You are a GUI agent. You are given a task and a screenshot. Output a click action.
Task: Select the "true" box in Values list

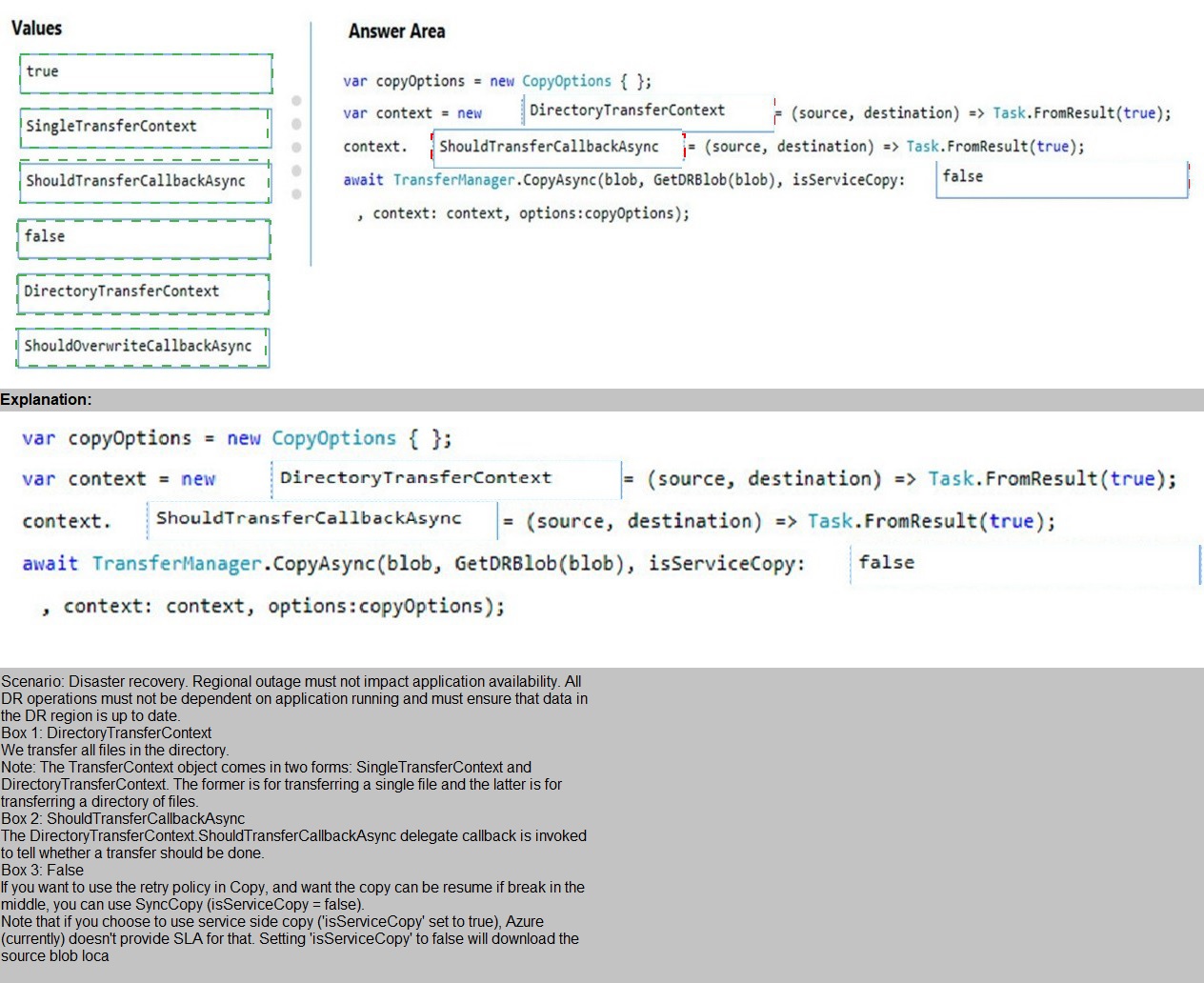pos(145,73)
